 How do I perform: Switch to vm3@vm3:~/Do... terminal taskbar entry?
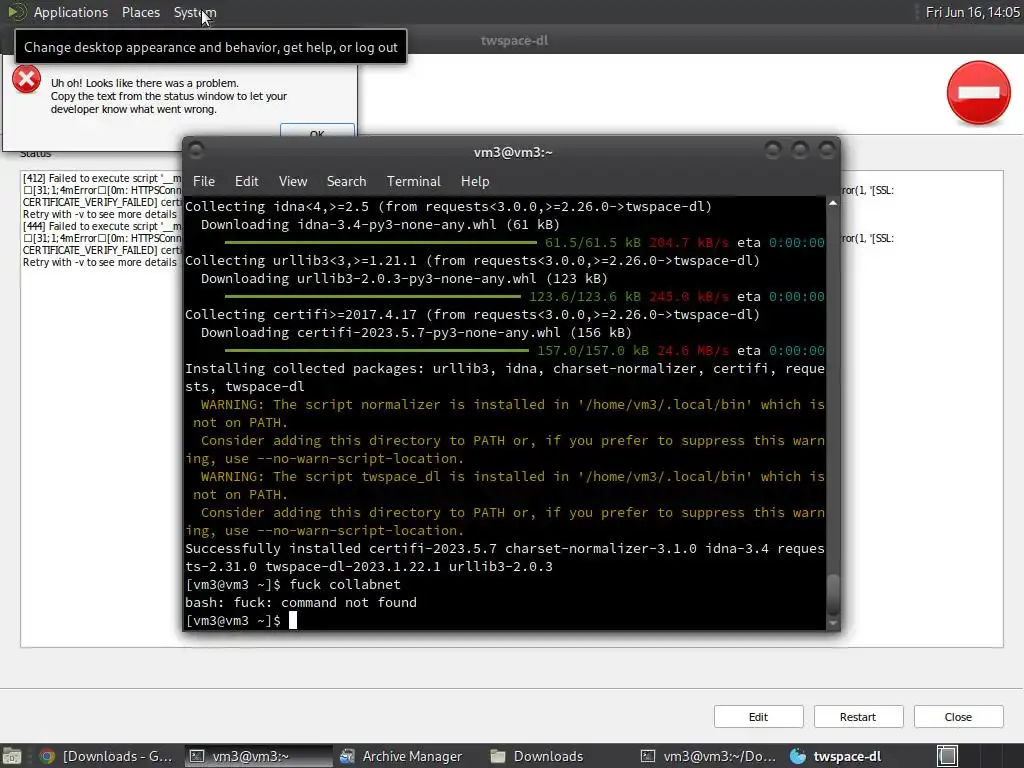708,756
